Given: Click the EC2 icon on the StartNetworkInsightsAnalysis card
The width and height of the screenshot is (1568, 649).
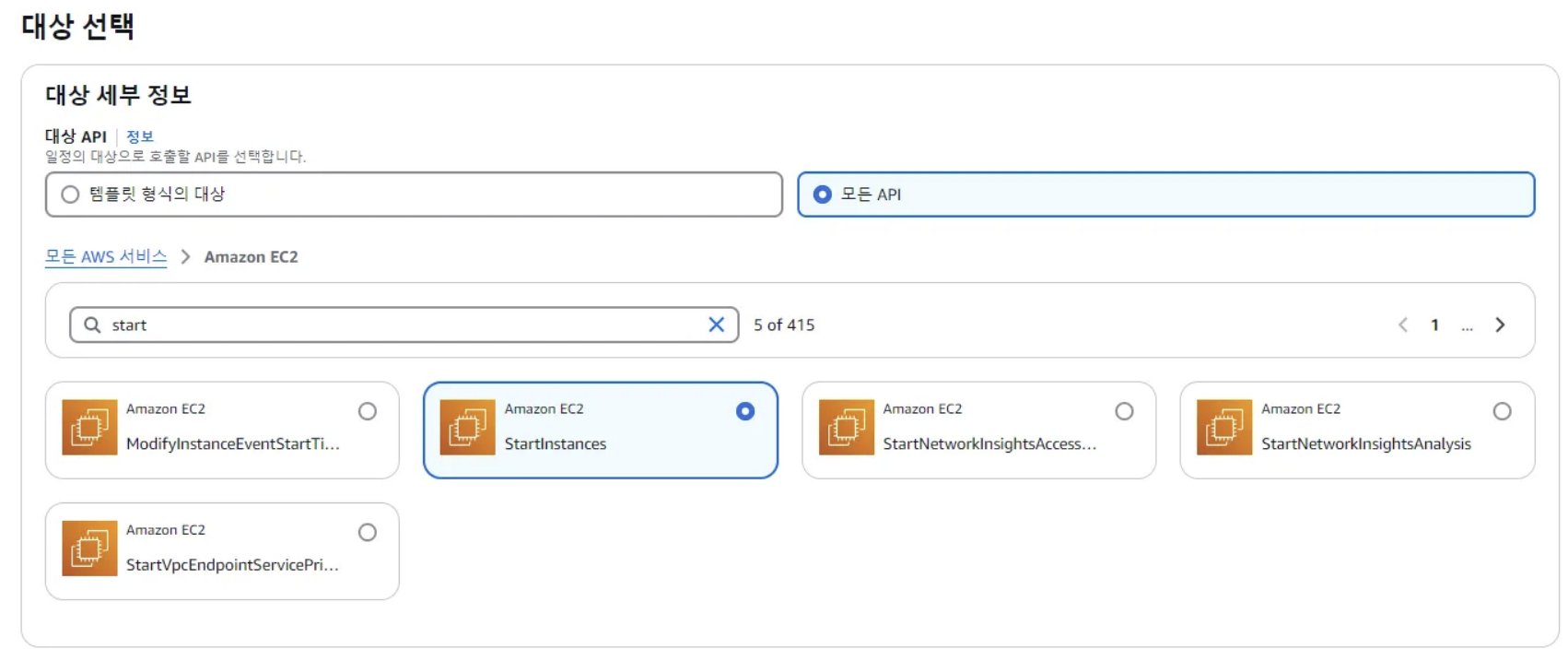Looking at the screenshot, I should [1224, 427].
